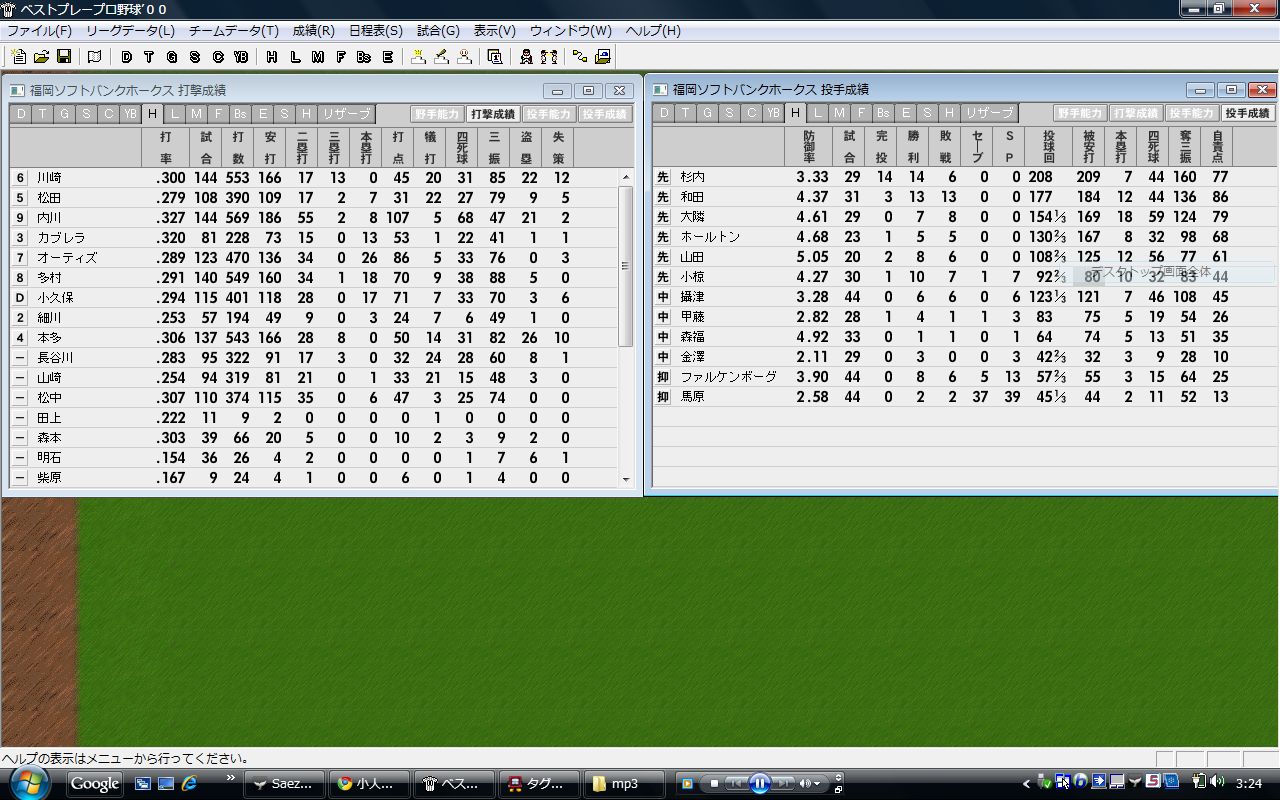Viewport: 1280px width, 800px height.
Task: Open the 日程表(S) menu
Action: click(x=376, y=31)
